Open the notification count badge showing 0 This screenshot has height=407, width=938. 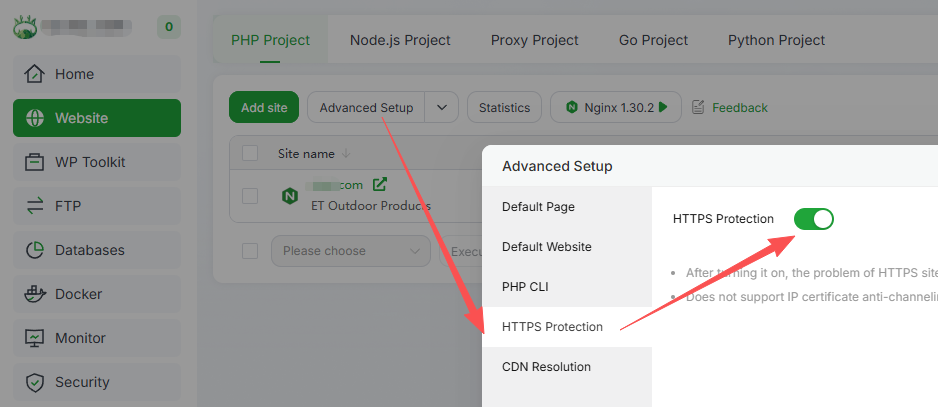click(x=169, y=27)
